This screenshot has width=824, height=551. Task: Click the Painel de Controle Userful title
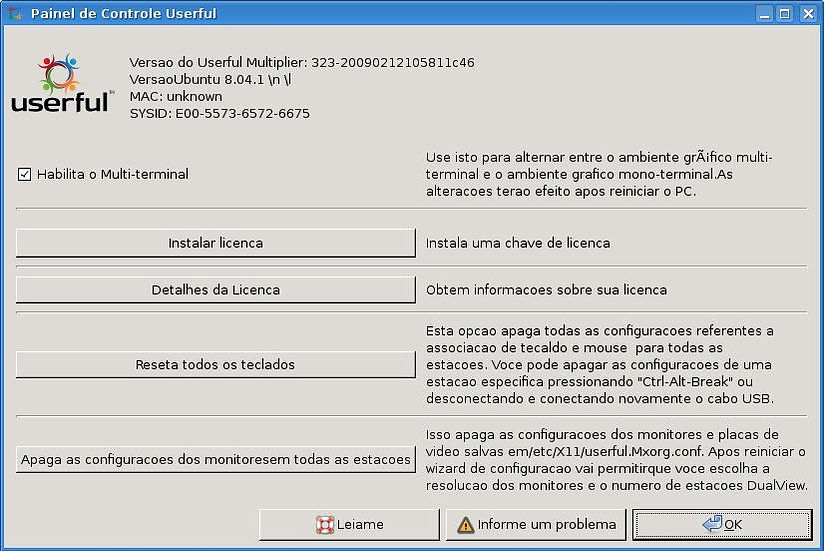point(123,13)
